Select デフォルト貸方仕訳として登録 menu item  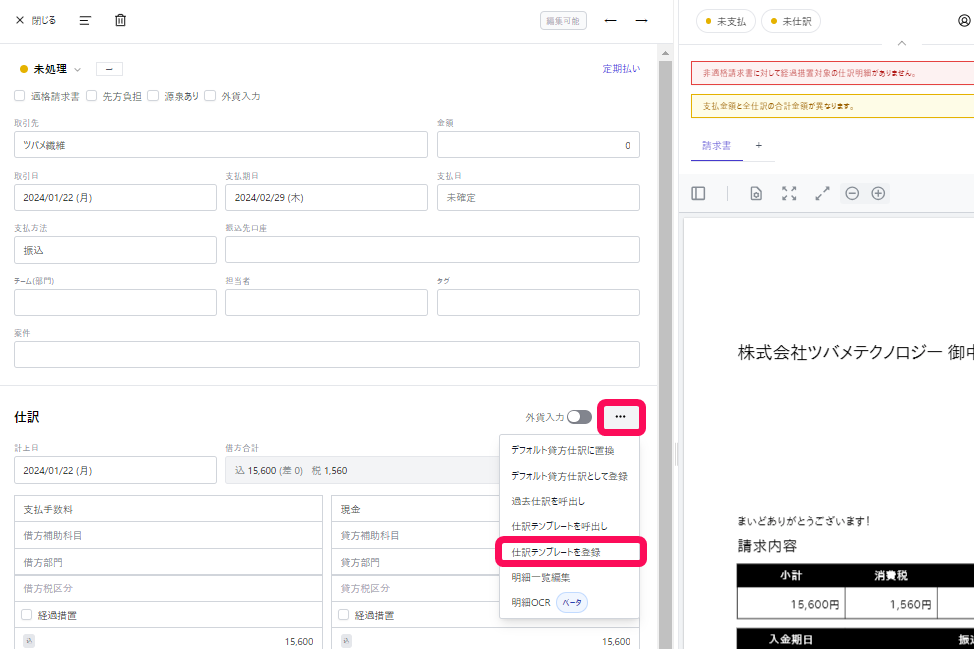point(569,476)
